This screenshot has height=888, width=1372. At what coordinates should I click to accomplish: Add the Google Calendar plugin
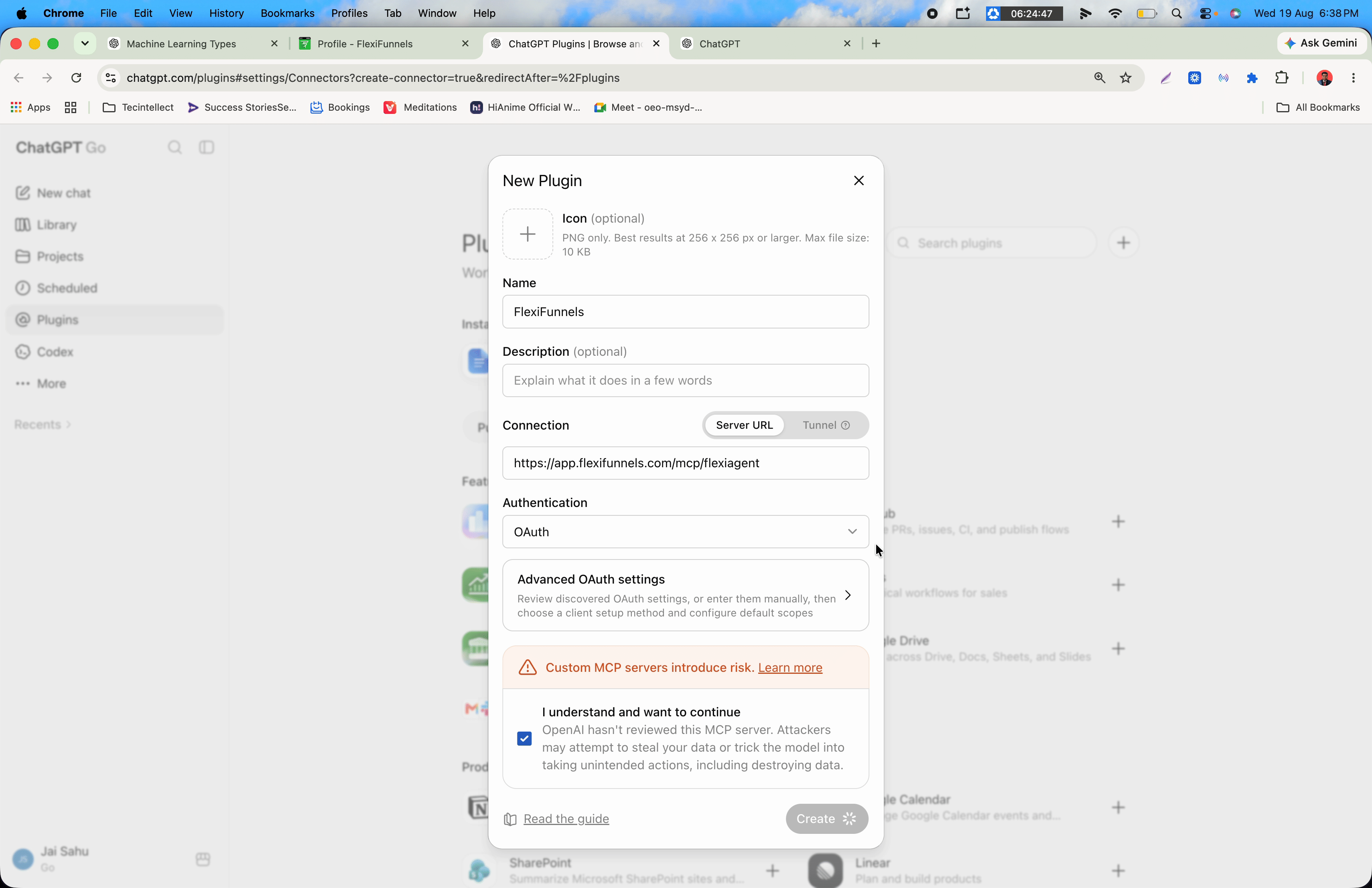tap(1118, 807)
